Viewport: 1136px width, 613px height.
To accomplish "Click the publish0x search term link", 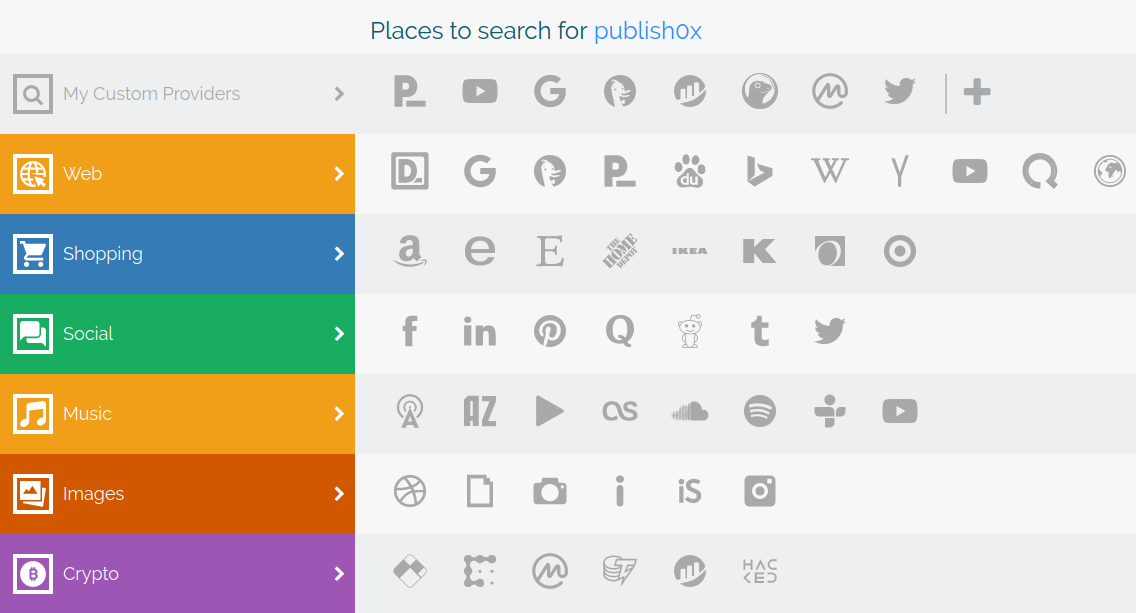I will 648,31.
